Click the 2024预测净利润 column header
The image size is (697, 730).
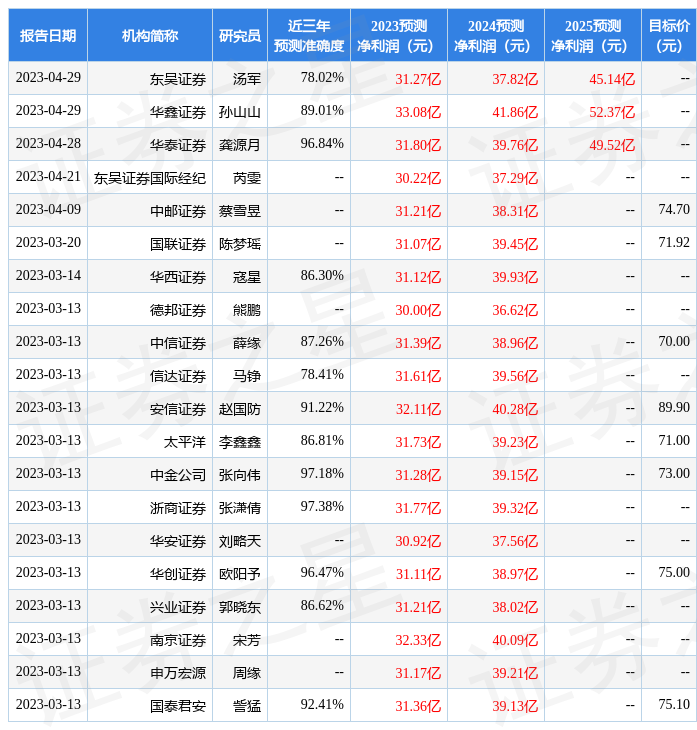tap(496, 35)
